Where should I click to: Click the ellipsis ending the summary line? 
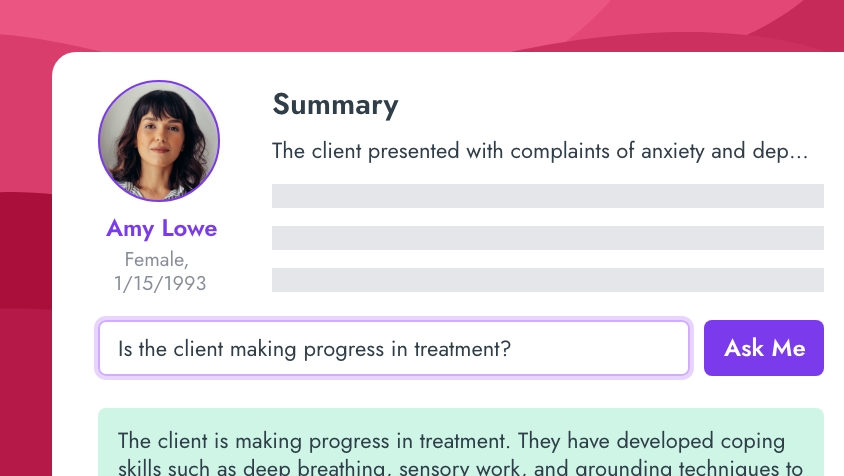click(x=797, y=154)
